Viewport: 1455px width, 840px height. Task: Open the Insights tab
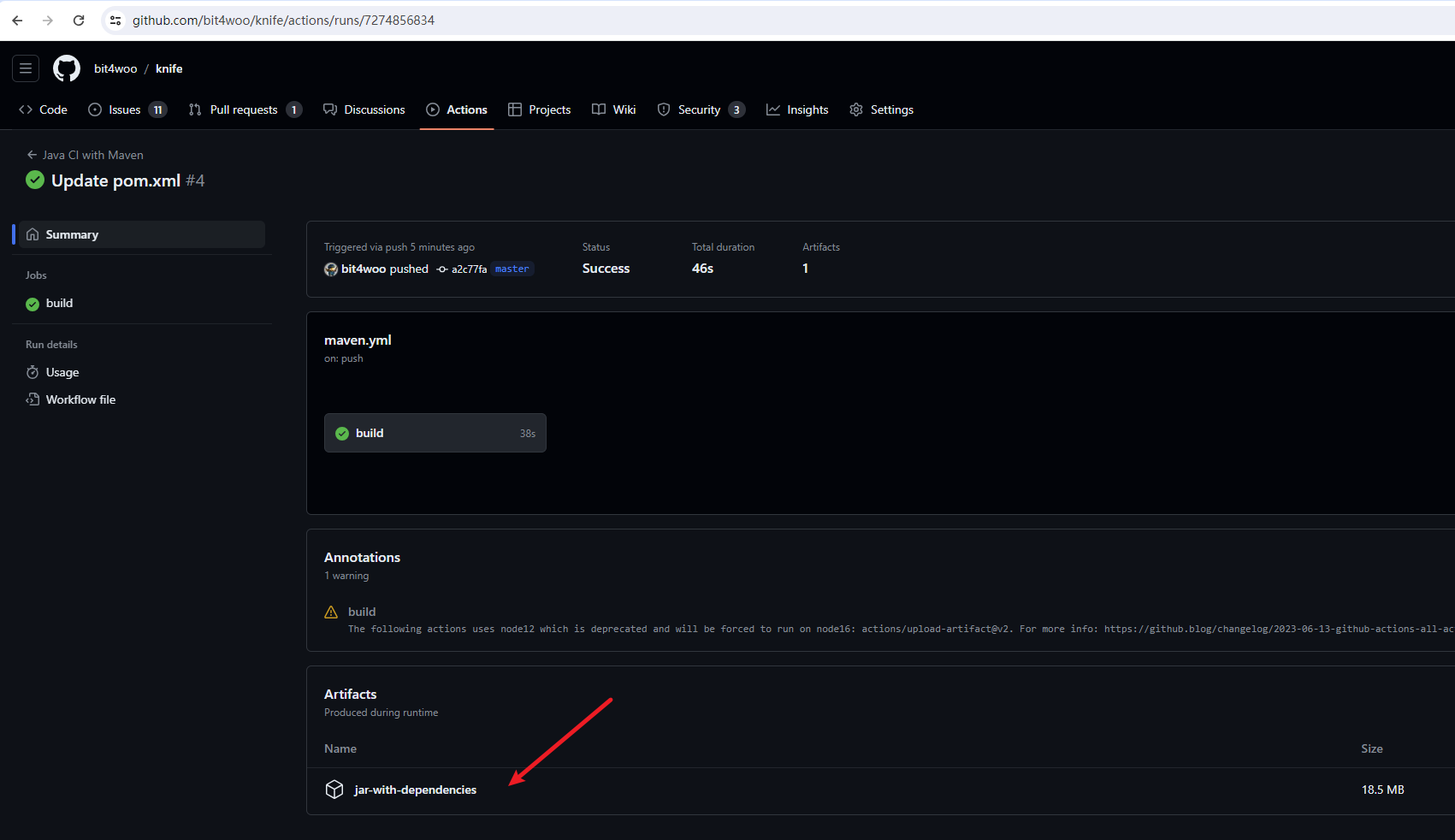coord(797,109)
